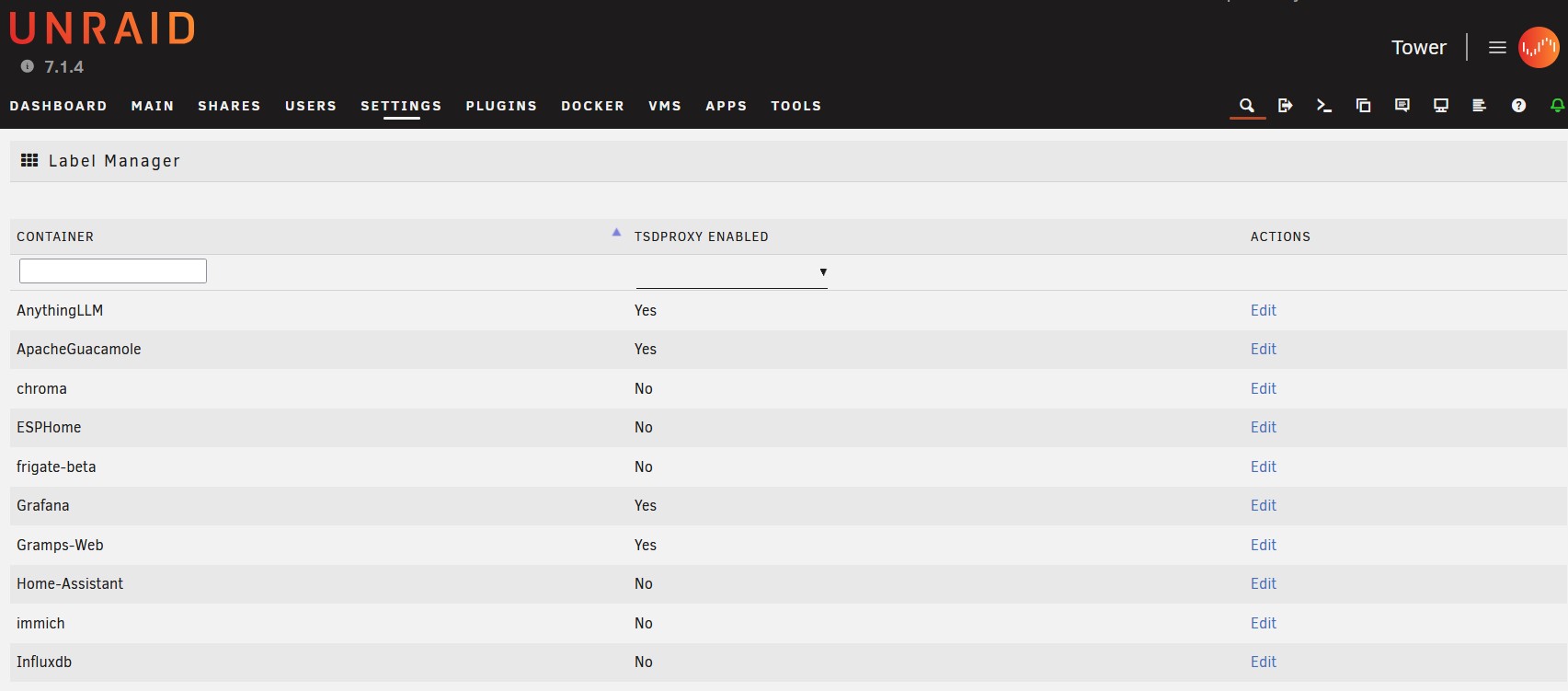Click the help question mark icon
The image size is (1568, 691).
coord(1518,106)
